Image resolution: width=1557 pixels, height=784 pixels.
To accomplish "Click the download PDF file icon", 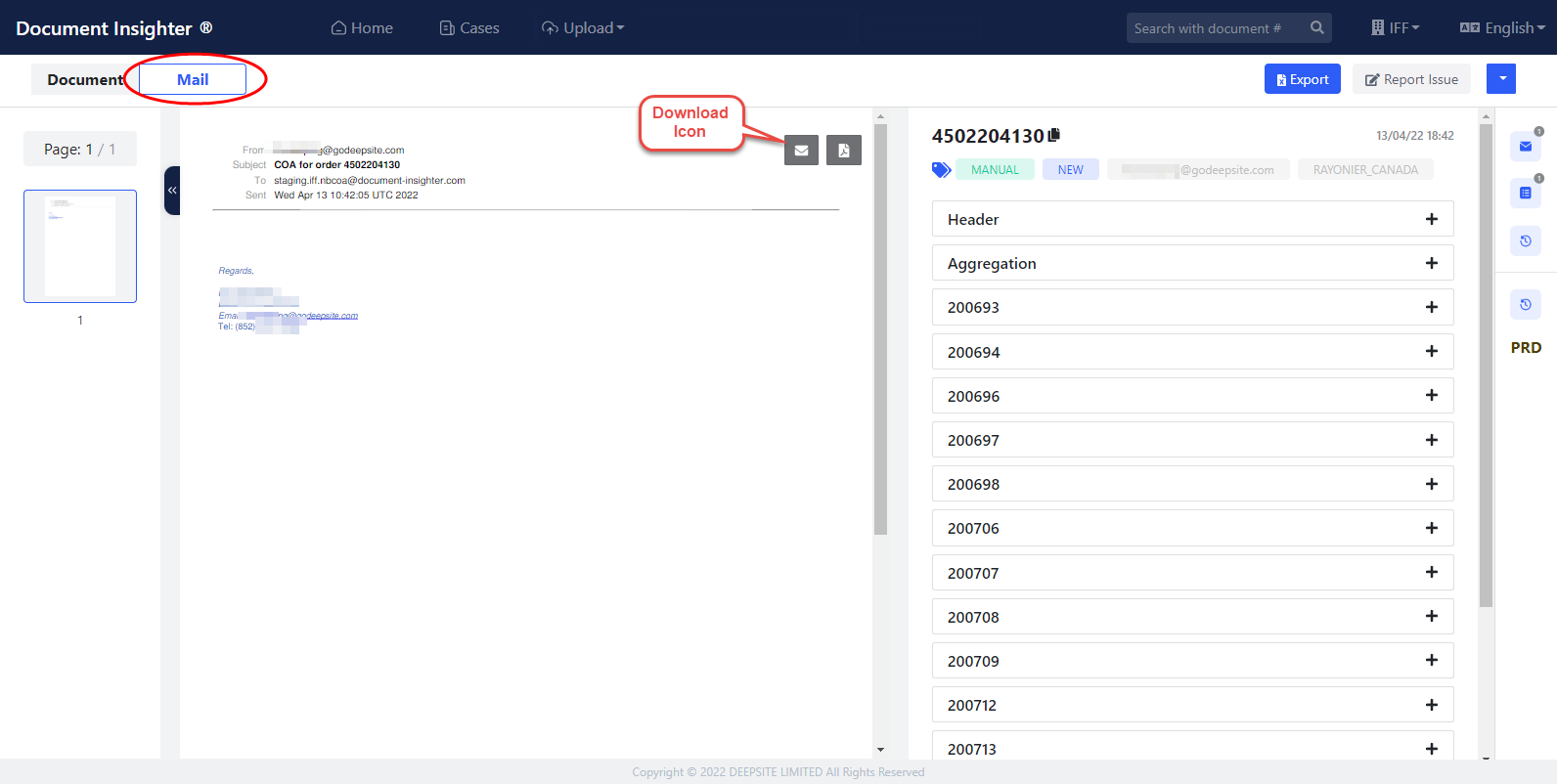I will coord(843,151).
